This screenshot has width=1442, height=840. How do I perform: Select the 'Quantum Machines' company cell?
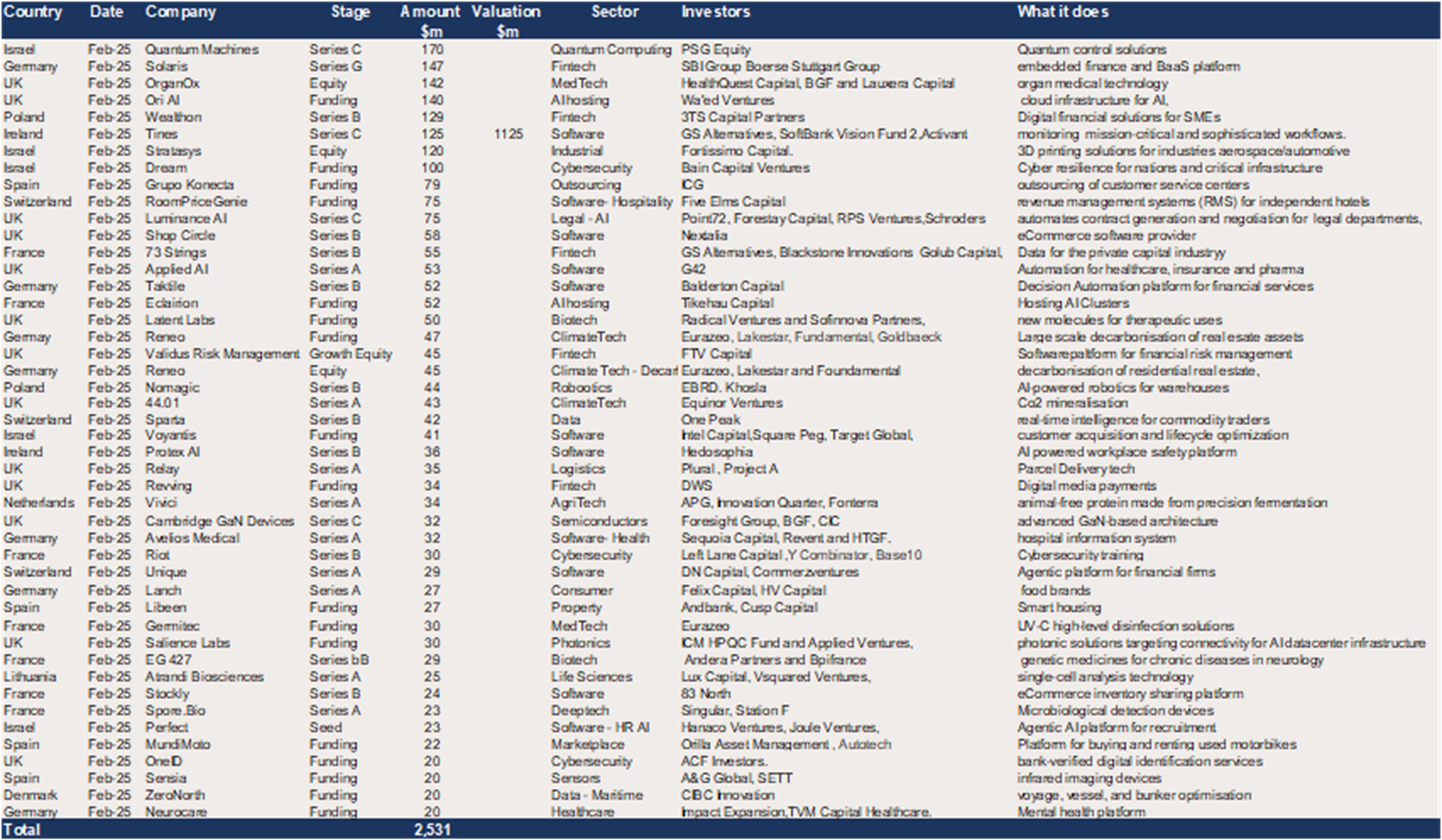tap(201, 50)
